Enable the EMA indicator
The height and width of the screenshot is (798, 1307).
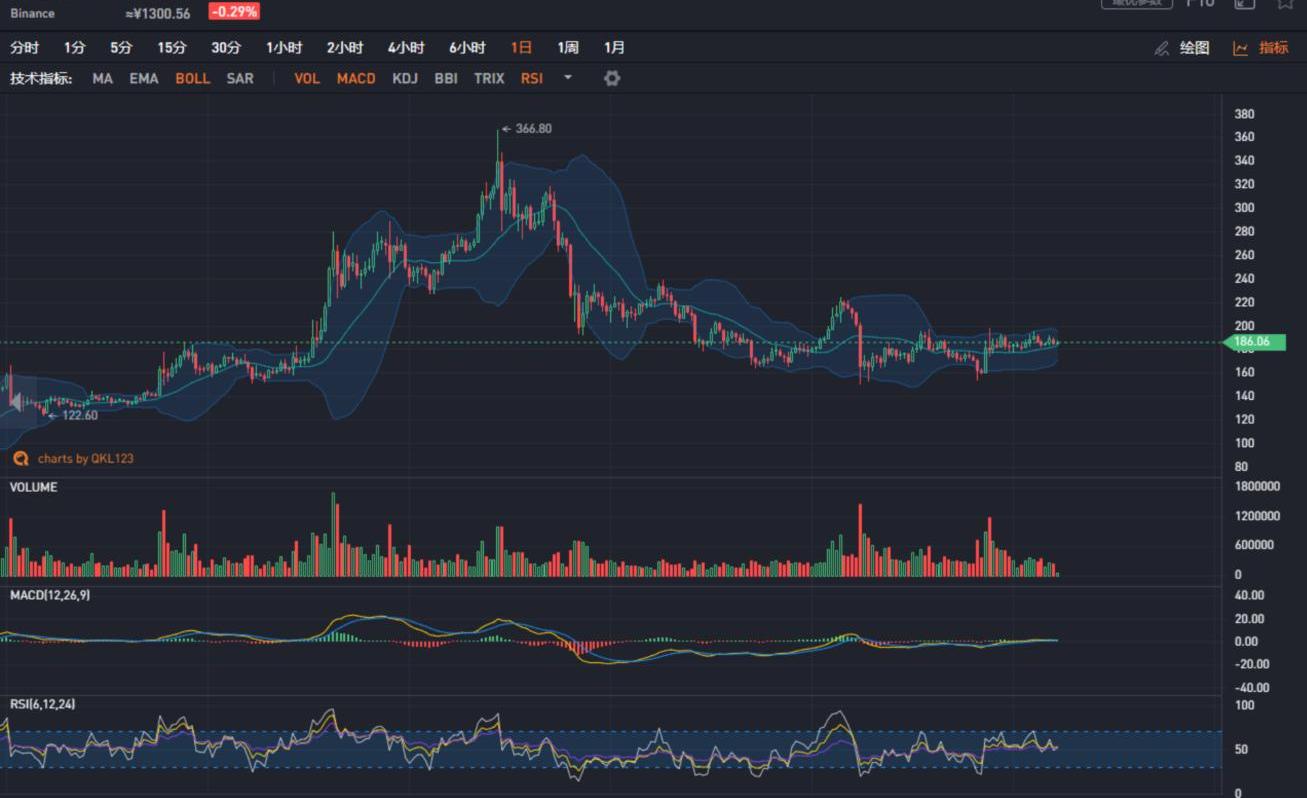144,78
